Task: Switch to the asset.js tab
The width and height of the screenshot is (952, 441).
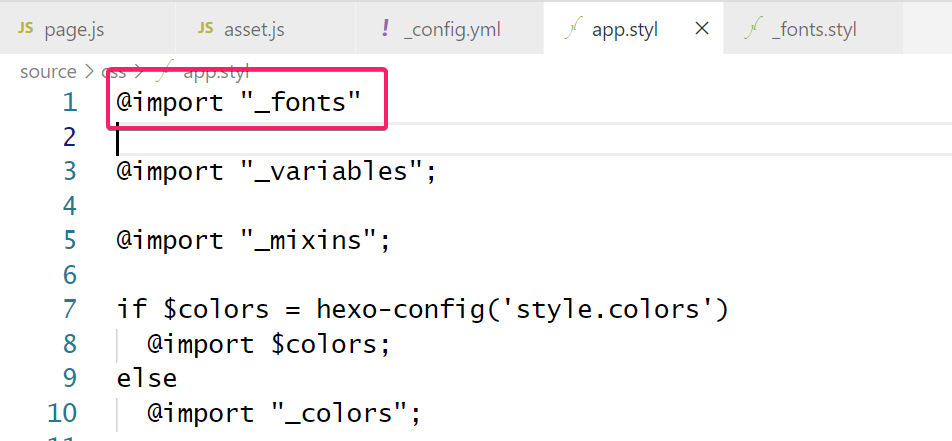Action: (x=253, y=29)
